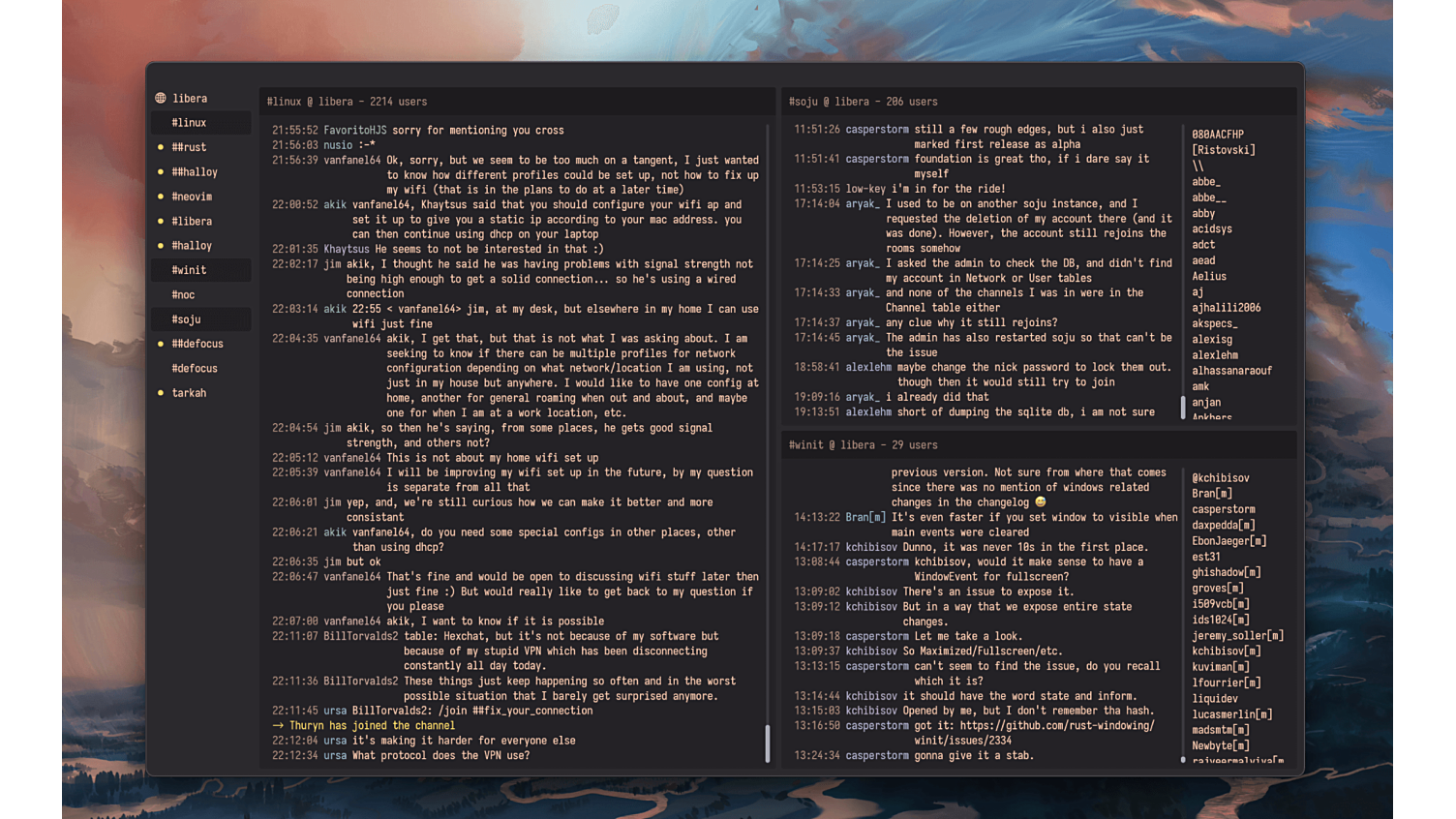1456x819 pixels.
Task: Click the unread indicator beside ##defocus
Action: point(161,344)
